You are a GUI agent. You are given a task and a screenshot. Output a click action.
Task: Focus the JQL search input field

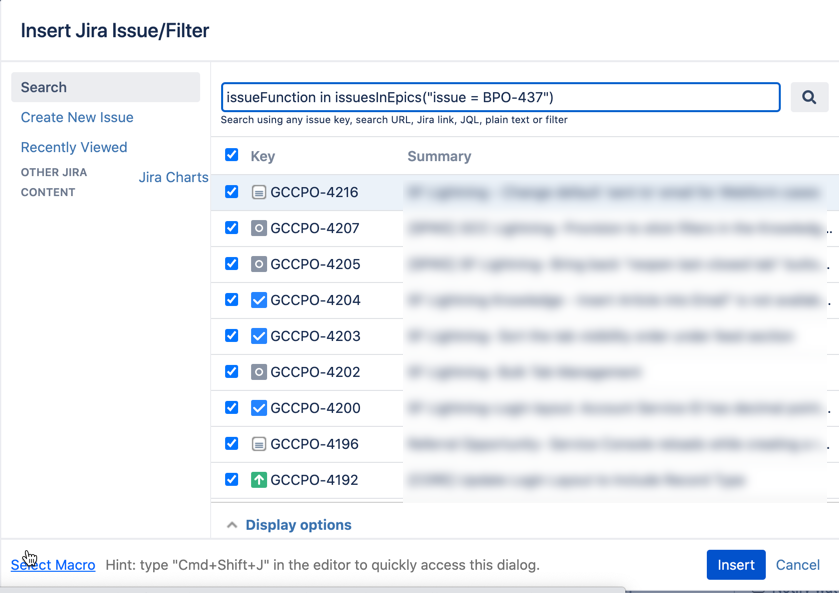(500, 97)
